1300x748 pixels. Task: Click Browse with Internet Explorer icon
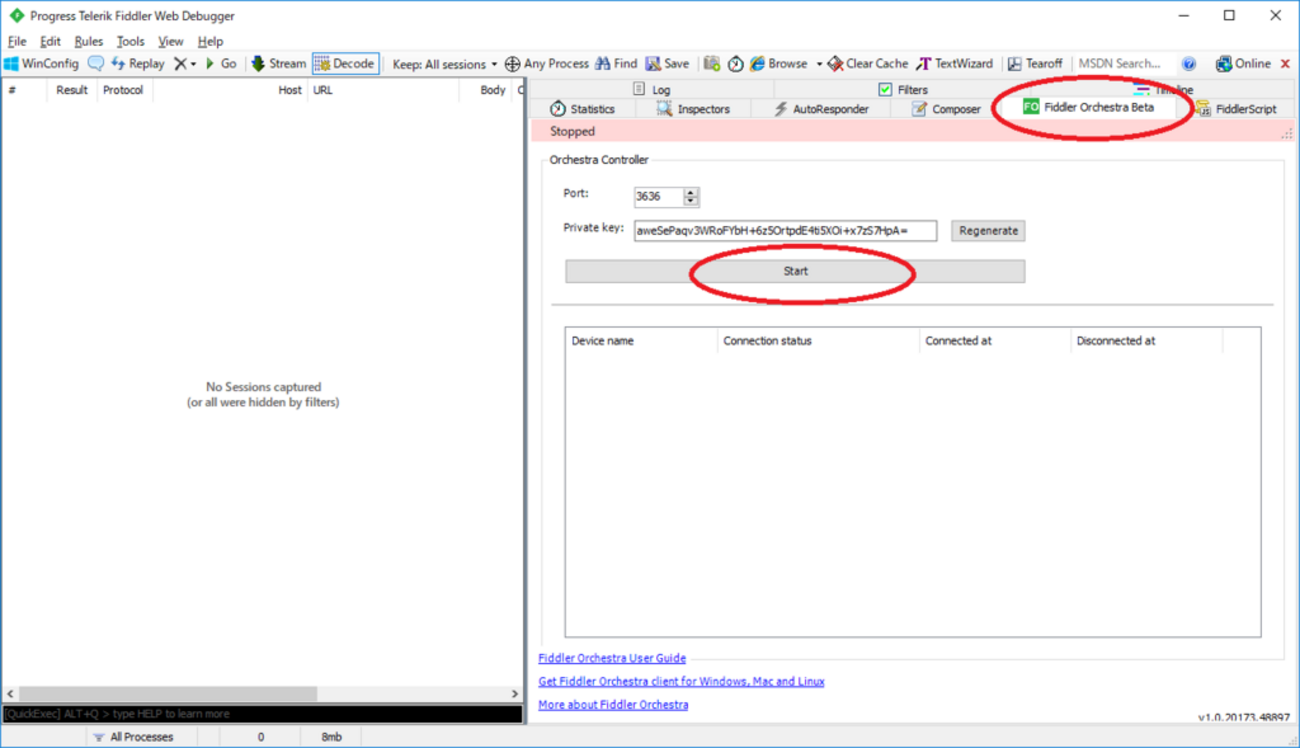779,63
